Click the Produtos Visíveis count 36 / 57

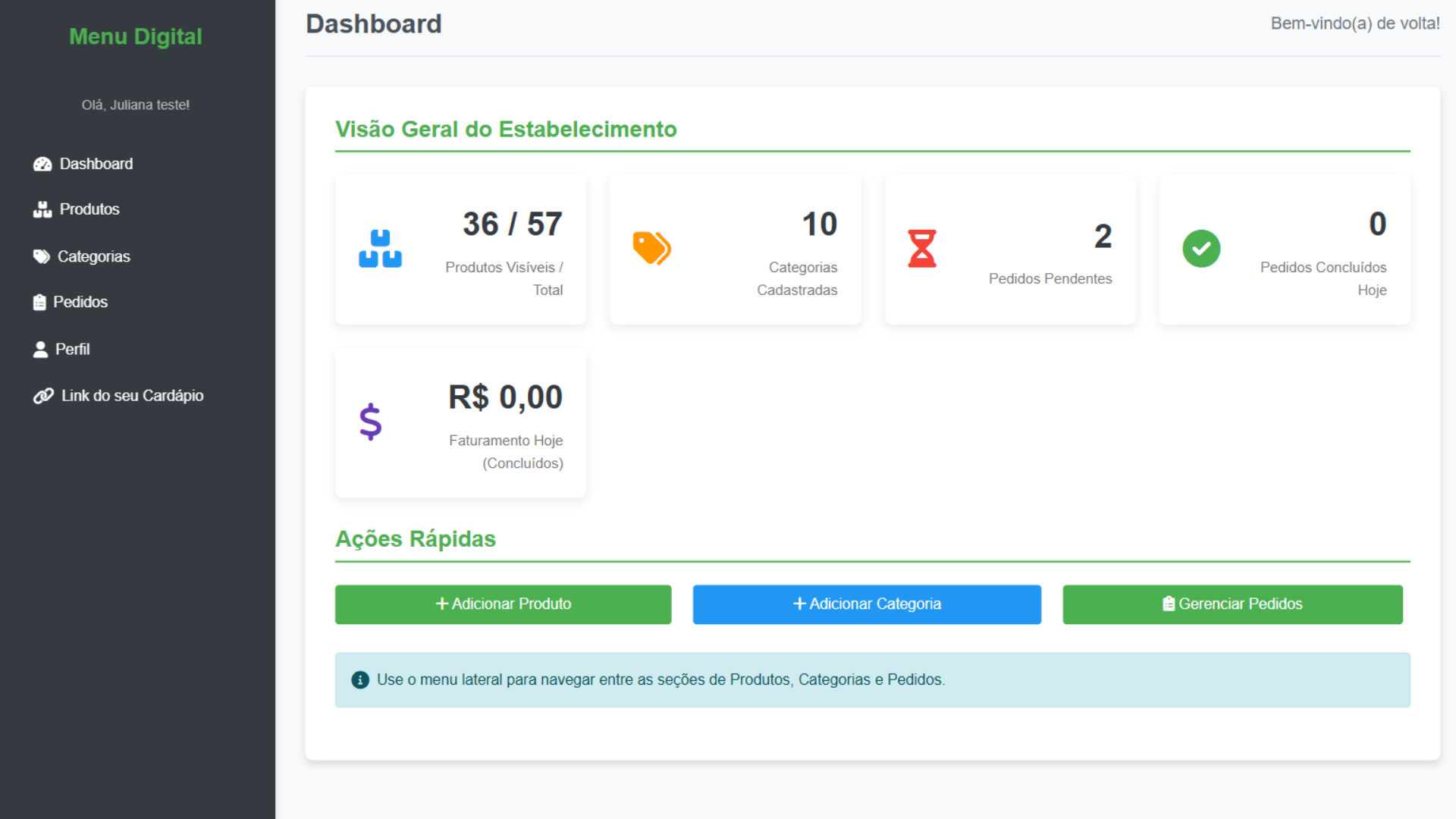tap(513, 224)
